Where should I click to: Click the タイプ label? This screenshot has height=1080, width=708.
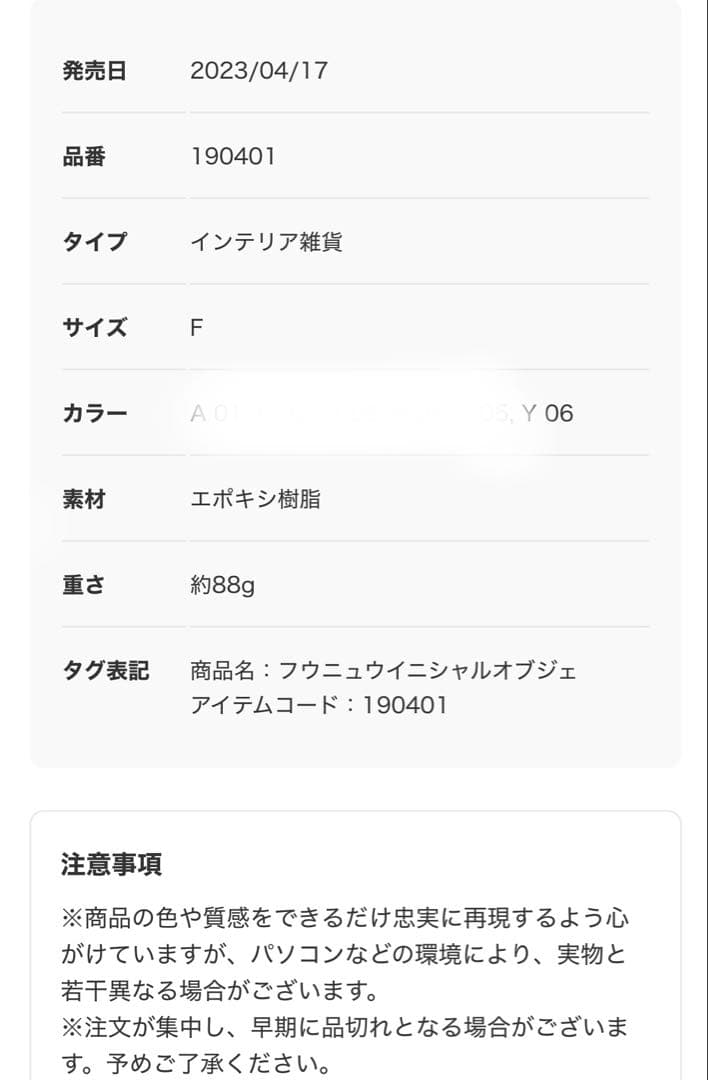(x=94, y=242)
